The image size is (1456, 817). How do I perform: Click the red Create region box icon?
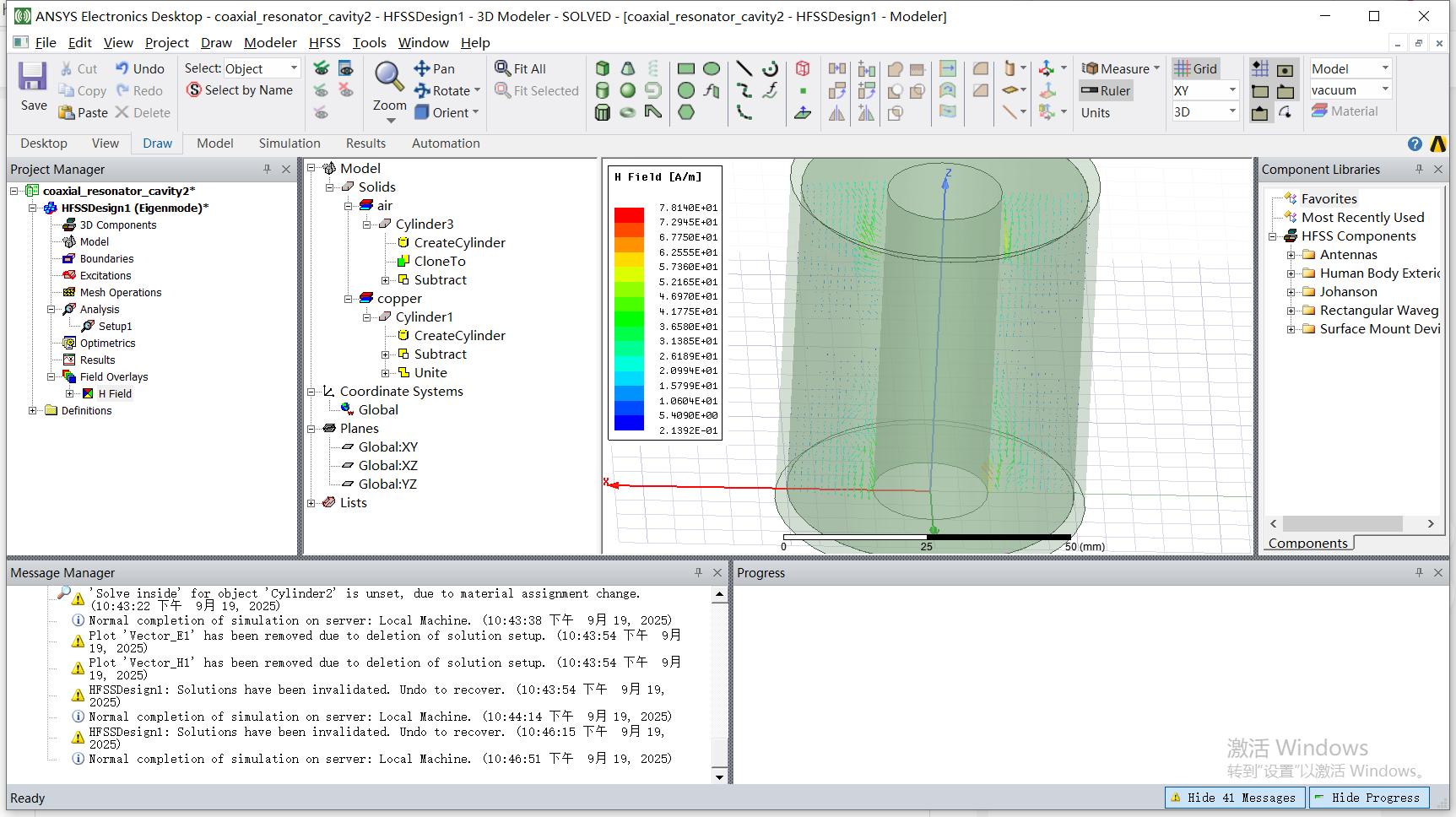tap(803, 68)
